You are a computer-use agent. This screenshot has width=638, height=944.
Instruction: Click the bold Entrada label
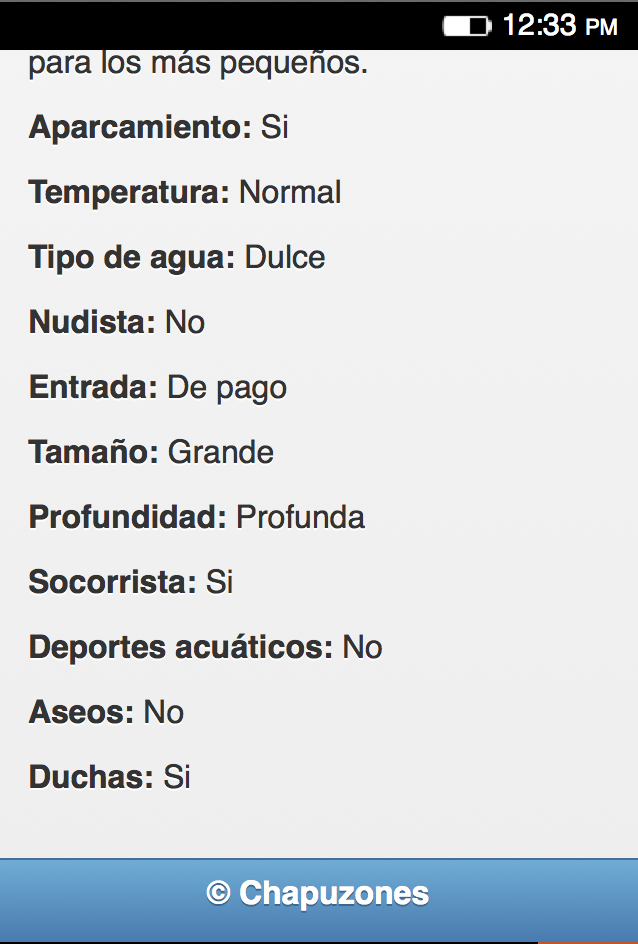tap(93, 387)
